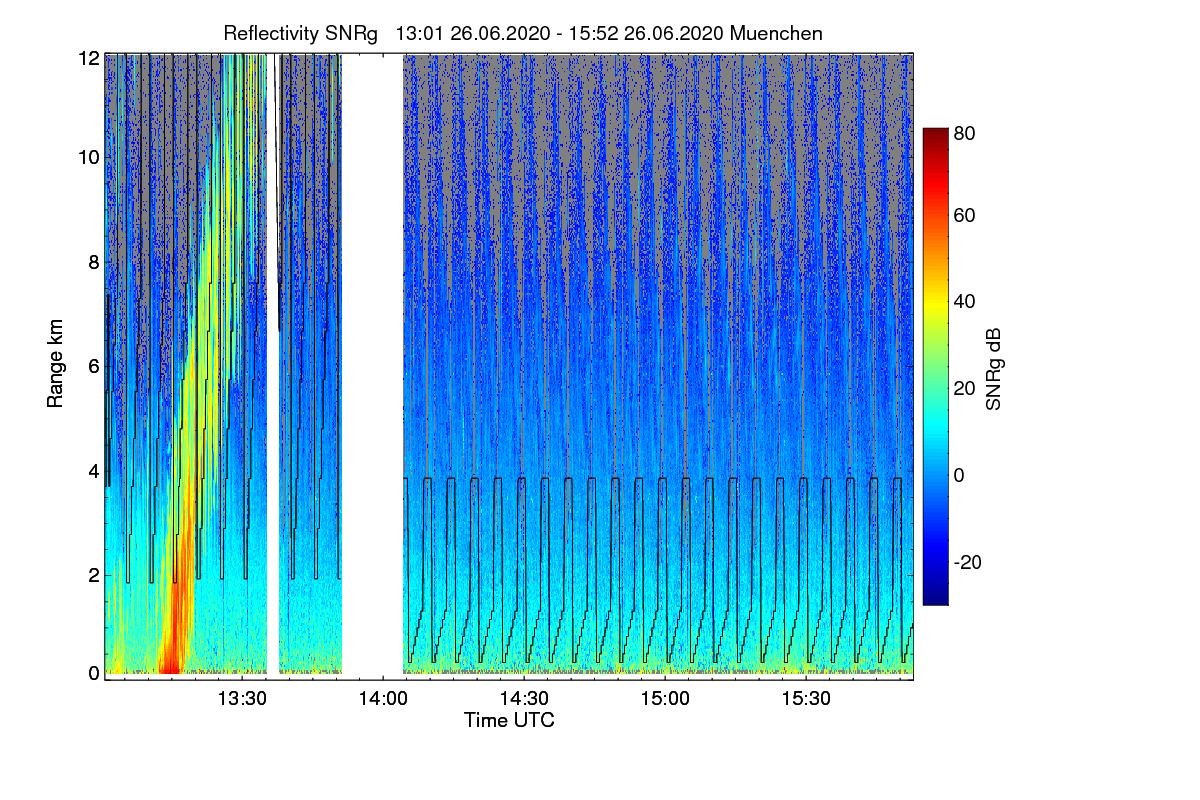Click the 14:00 time tick label
The height and width of the screenshot is (800, 1200).
(382, 699)
